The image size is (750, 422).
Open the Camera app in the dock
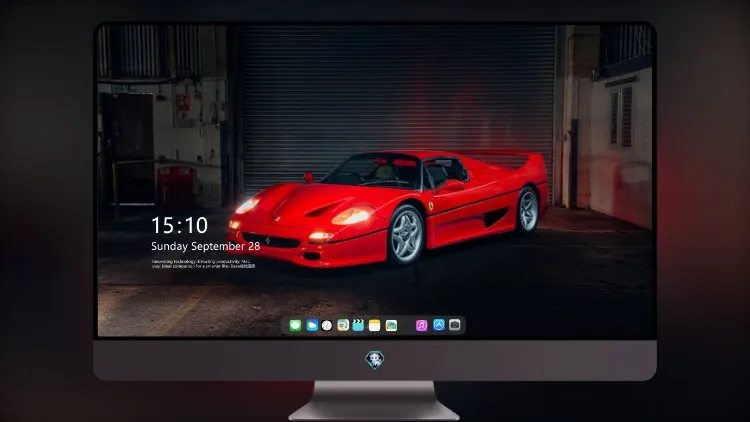point(455,325)
